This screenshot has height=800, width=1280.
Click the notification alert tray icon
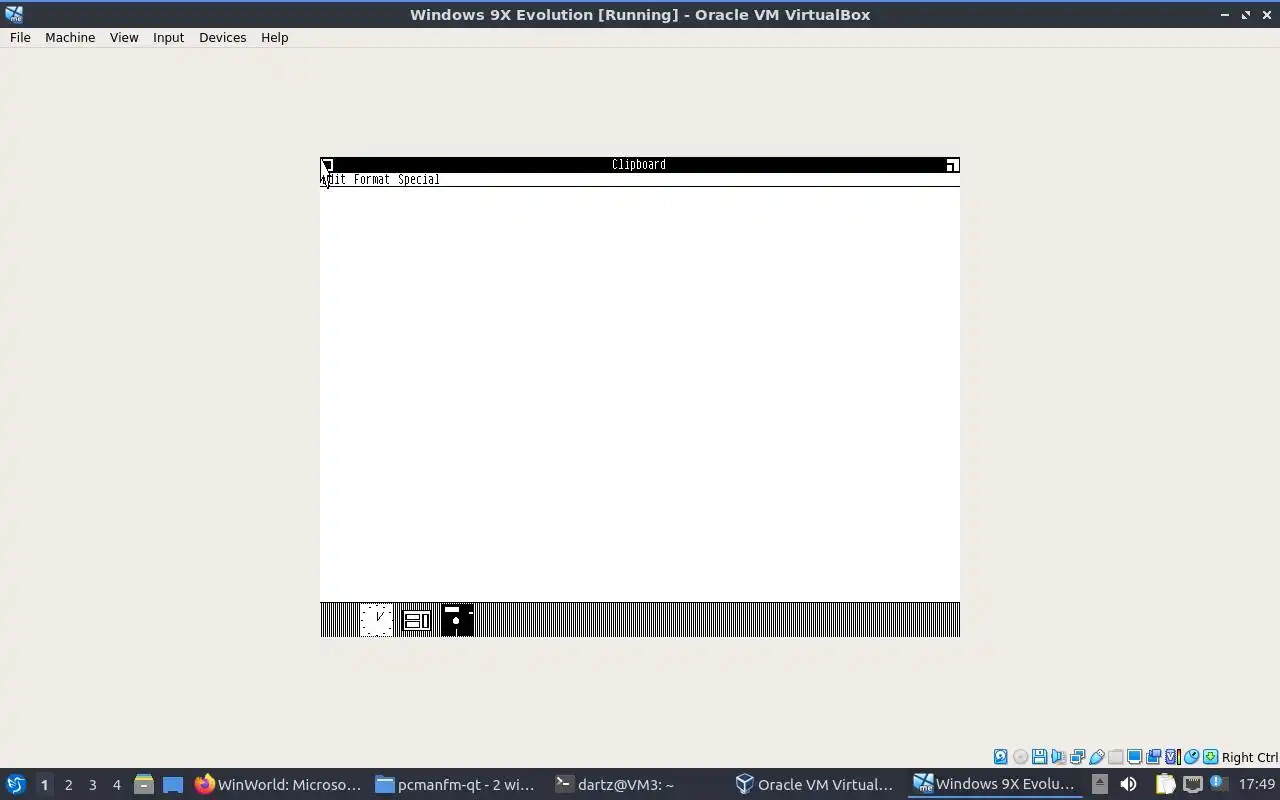[1218, 783]
